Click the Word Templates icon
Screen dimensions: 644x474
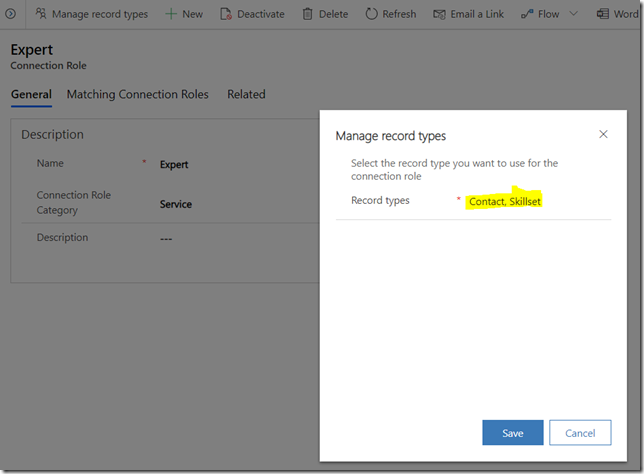(603, 14)
